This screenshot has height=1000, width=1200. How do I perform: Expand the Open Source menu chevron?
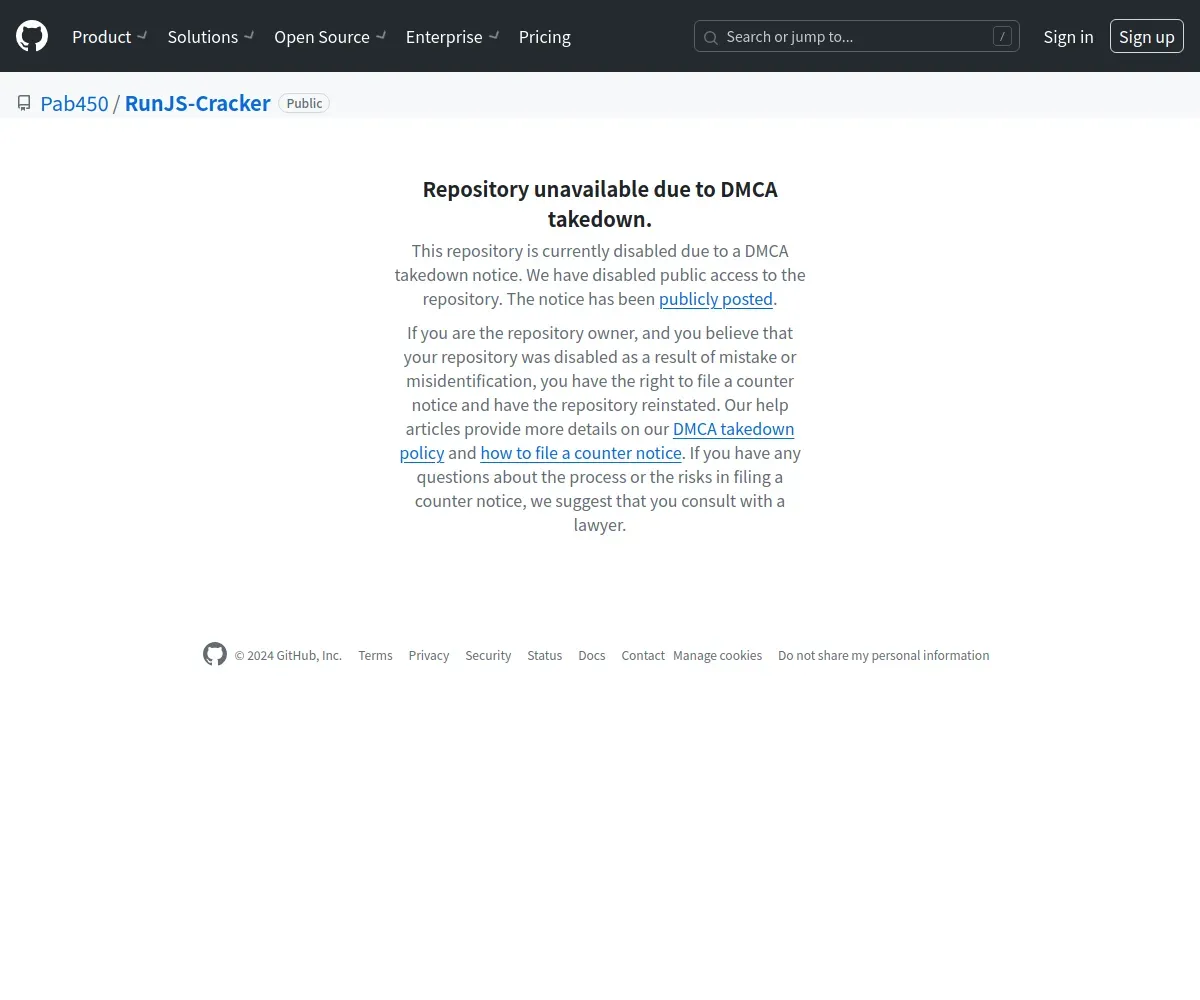click(x=381, y=36)
